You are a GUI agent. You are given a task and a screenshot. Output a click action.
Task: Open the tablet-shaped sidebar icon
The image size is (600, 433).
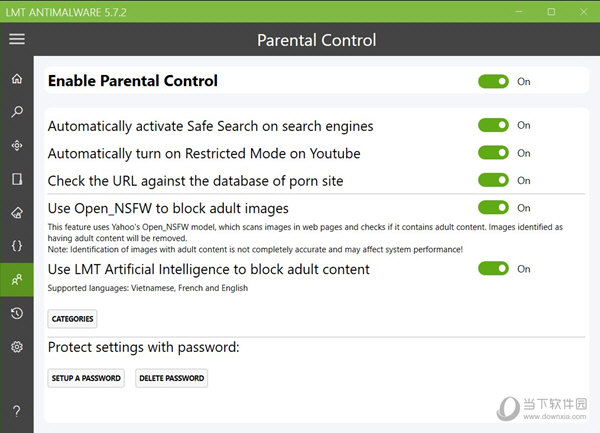pyautogui.click(x=17, y=179)
